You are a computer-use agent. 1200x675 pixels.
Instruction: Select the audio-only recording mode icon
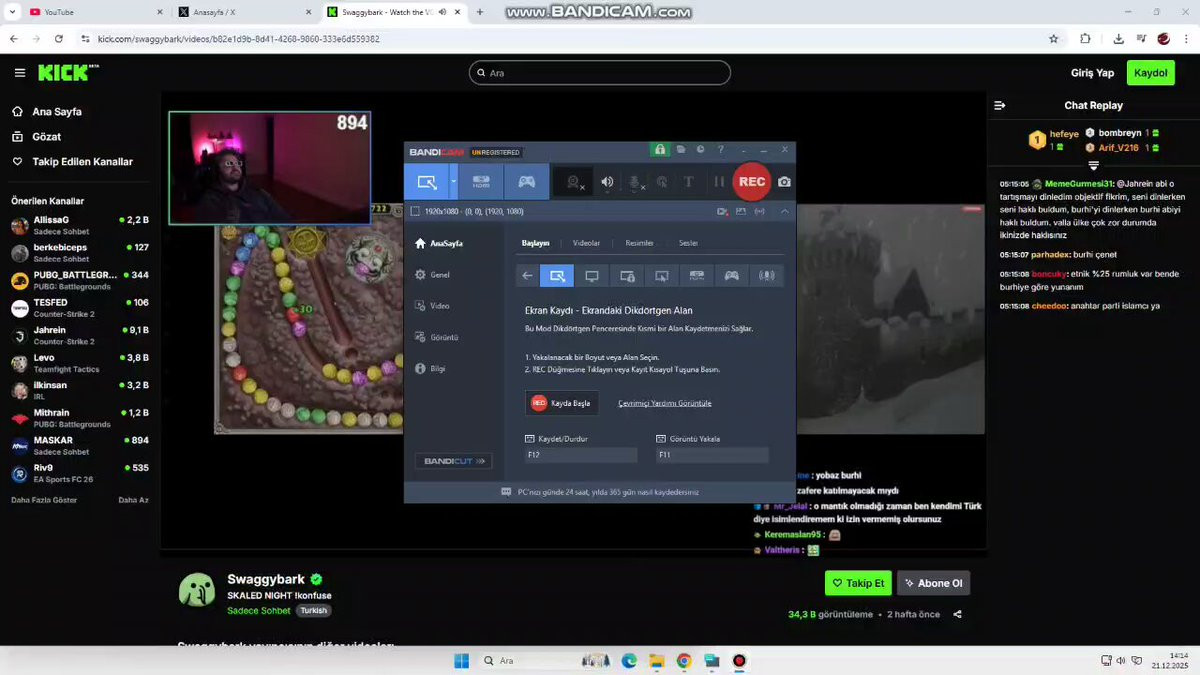pos(767,276)
